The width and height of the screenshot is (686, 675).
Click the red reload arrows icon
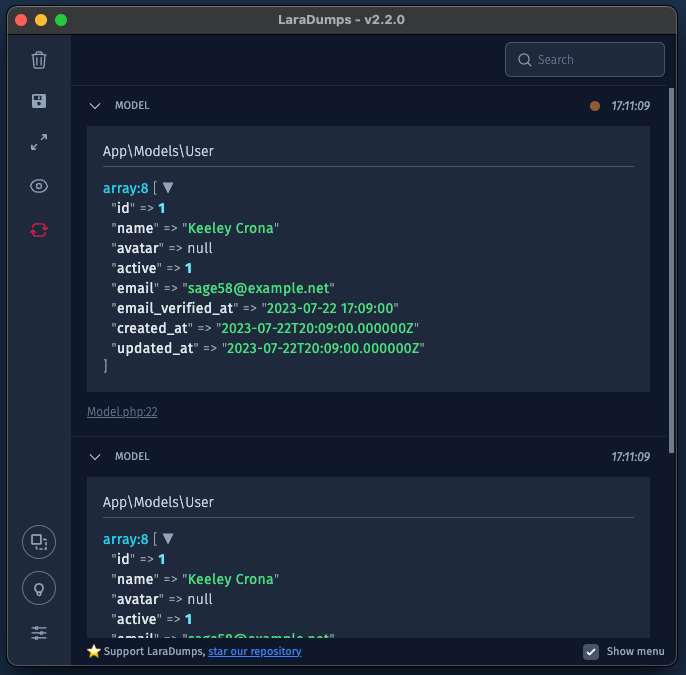click(39, 230)
